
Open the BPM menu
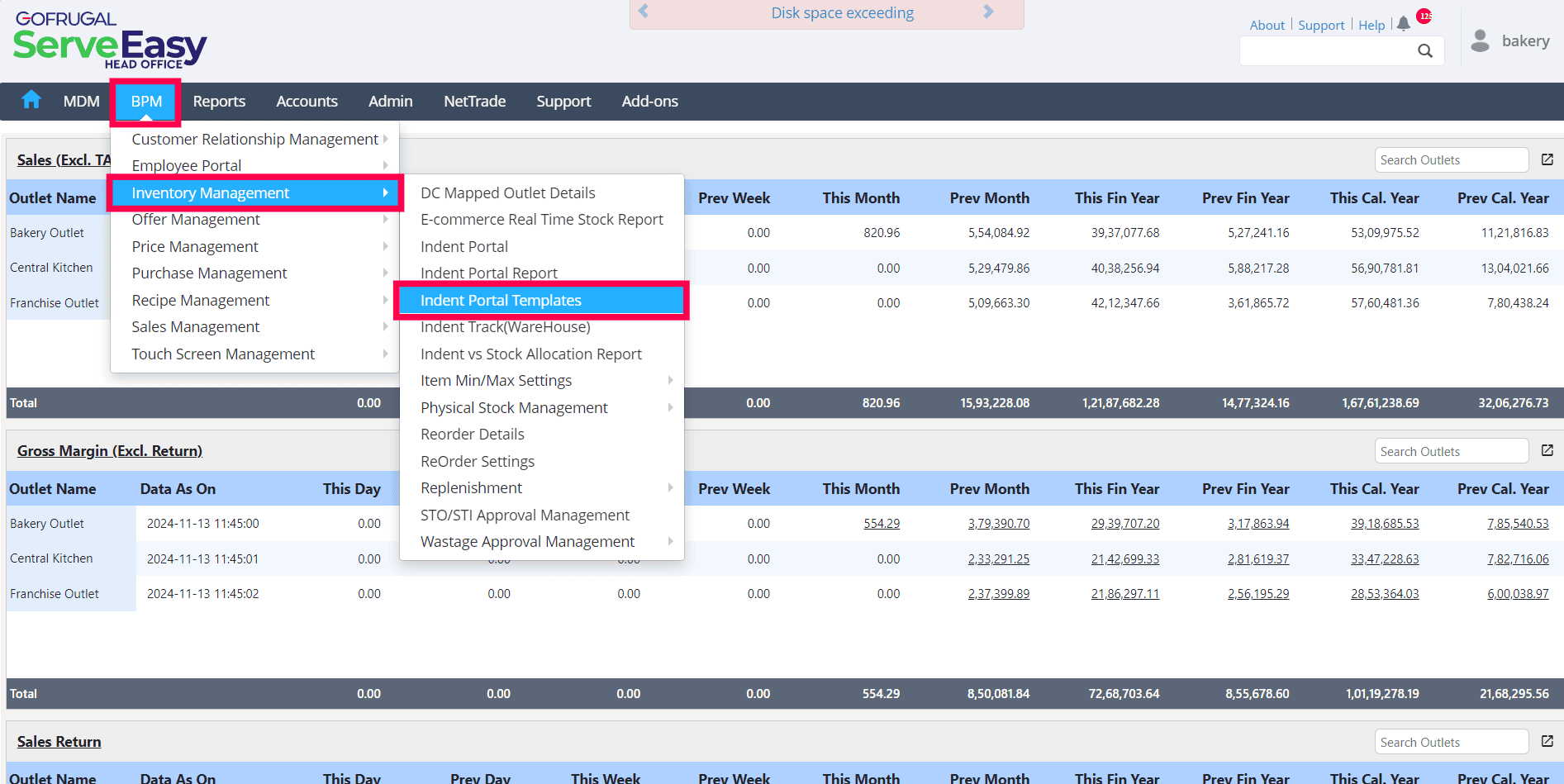click(x=146, y=101)
